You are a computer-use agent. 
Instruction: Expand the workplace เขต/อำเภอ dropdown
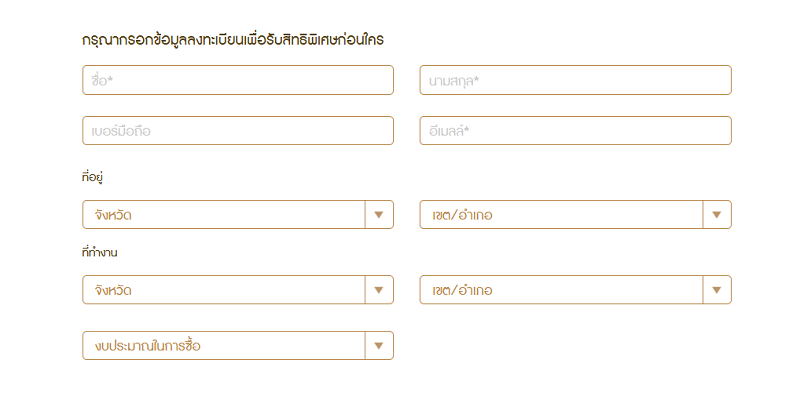pyautogui.click(x=576, y=290)
